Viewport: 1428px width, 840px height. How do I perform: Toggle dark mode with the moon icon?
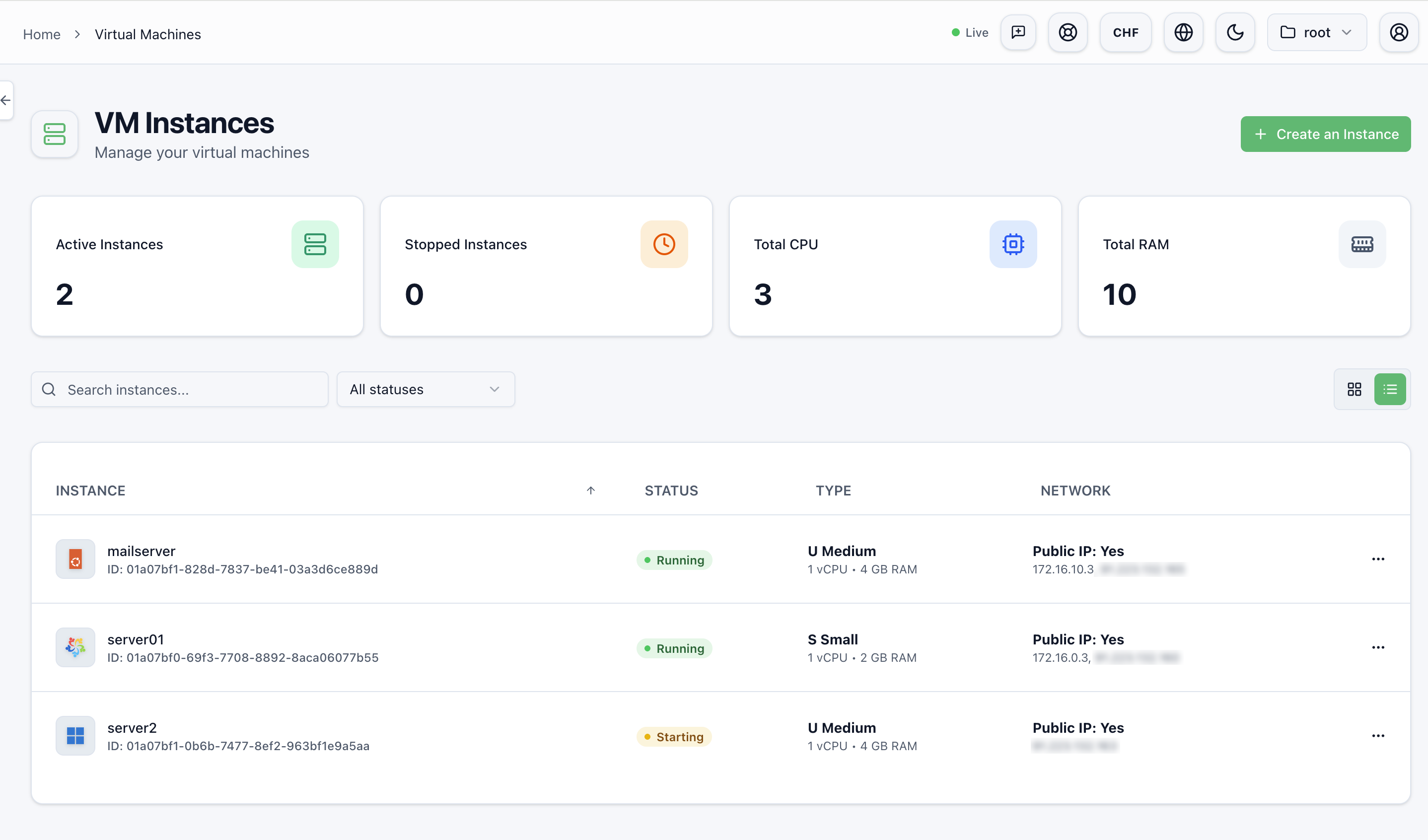pyautogui.click(x=1235, y=32)
